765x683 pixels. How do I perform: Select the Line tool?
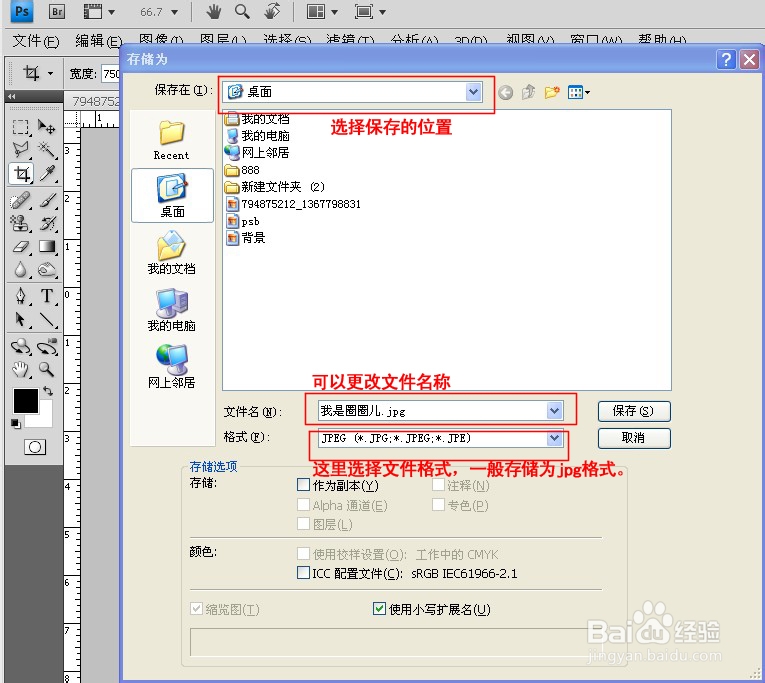(x=47, y=320)
